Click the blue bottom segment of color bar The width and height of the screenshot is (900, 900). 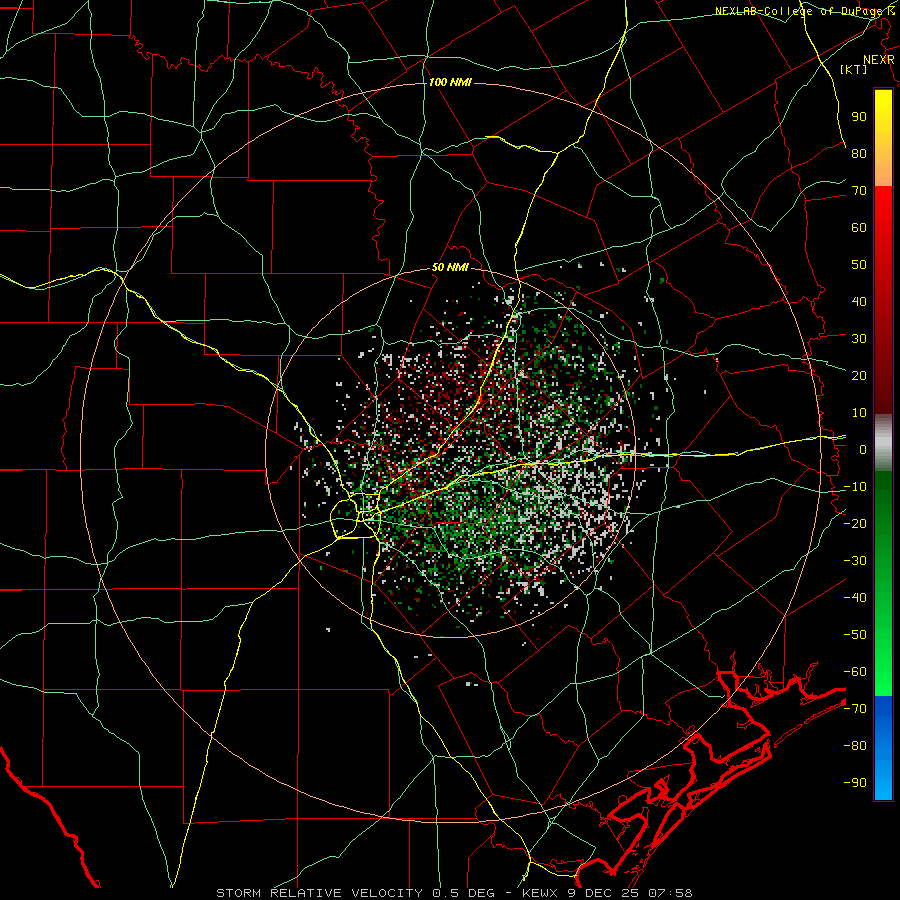click(883, 748)
